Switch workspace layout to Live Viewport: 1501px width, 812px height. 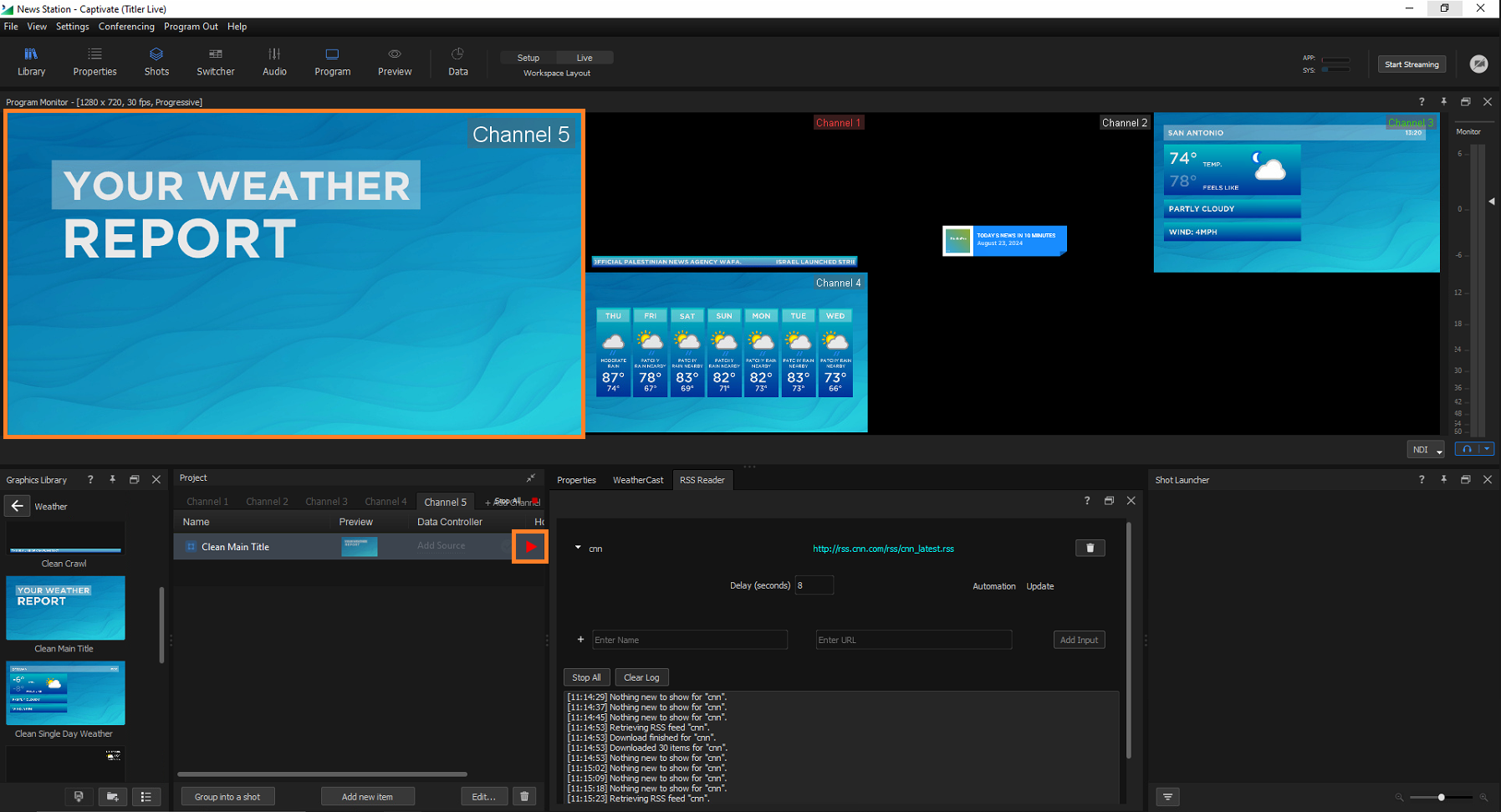coord(585,58)
